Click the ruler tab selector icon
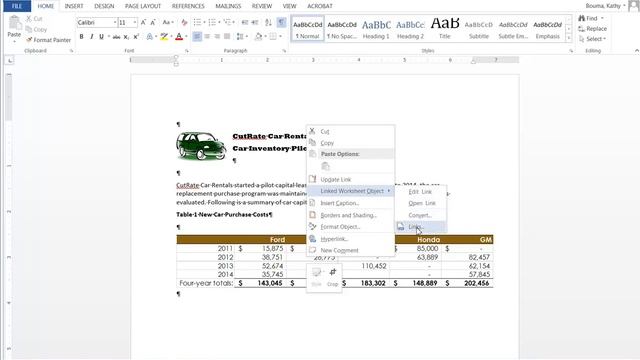The image size is (640, 360). pyautogui.click(x=10, y=60)
